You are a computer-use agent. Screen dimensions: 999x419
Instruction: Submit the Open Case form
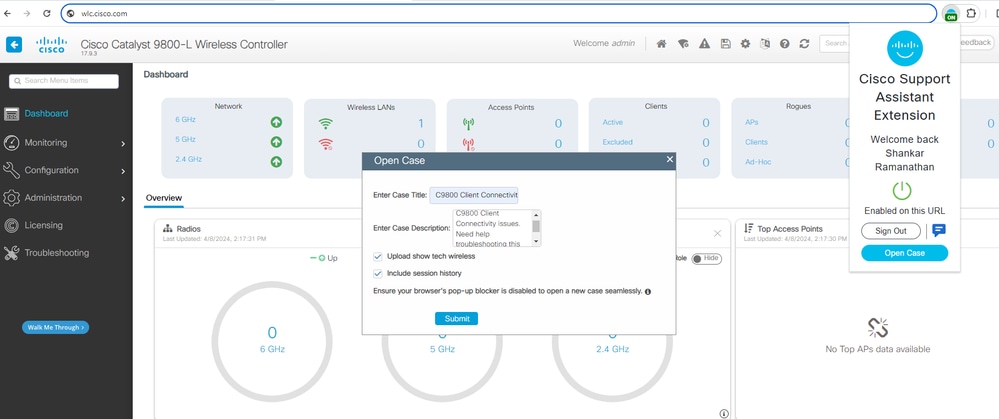pos(456,318)
